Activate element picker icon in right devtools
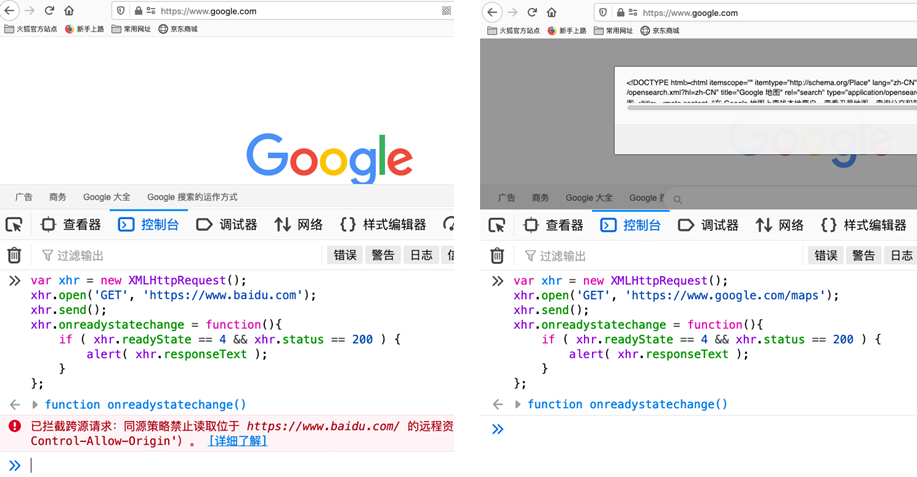The width and height of the screenshot is (917, 477). point(497,225)
